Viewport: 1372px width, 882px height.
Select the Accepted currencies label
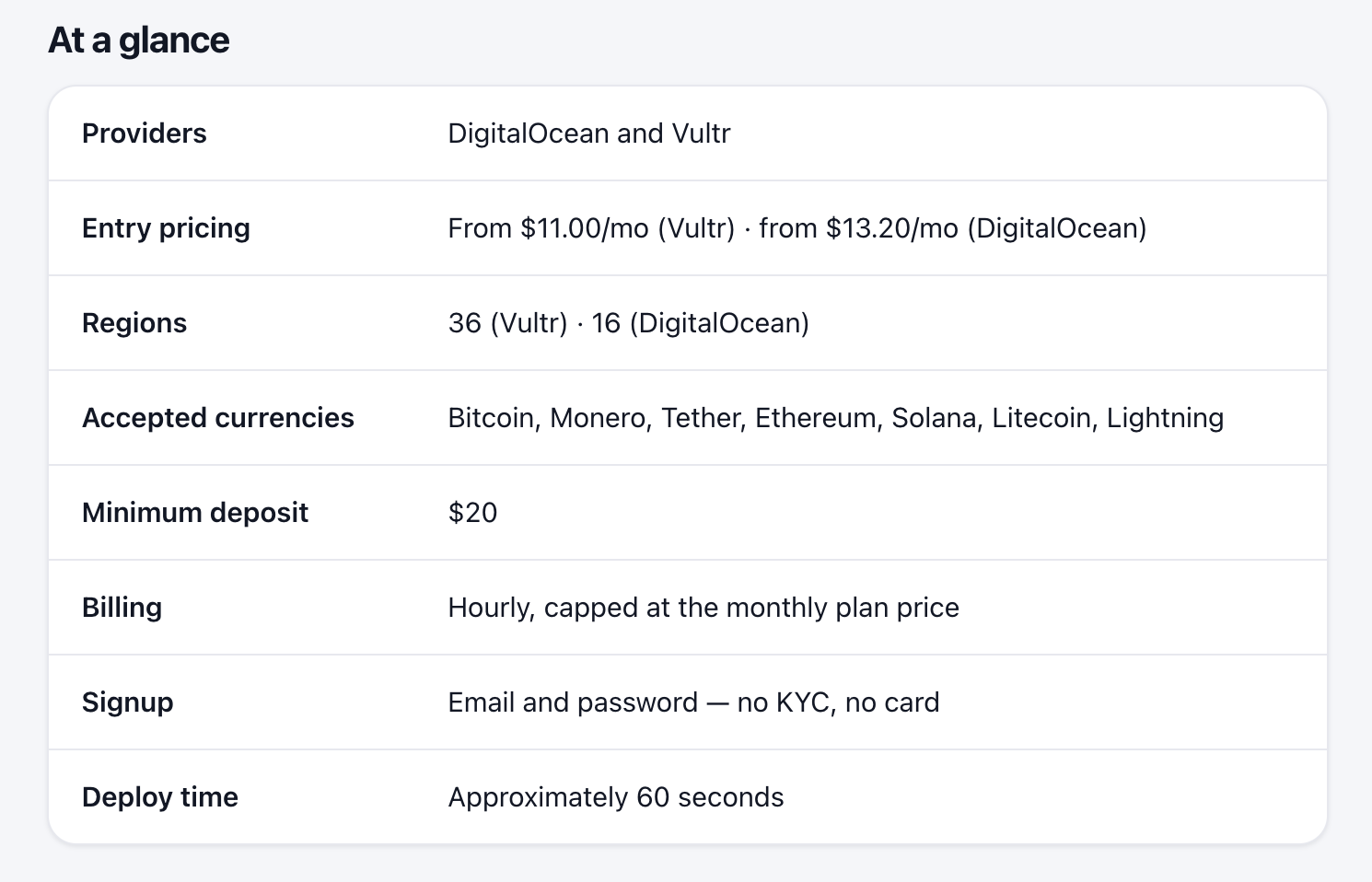[x=217, y=418]
